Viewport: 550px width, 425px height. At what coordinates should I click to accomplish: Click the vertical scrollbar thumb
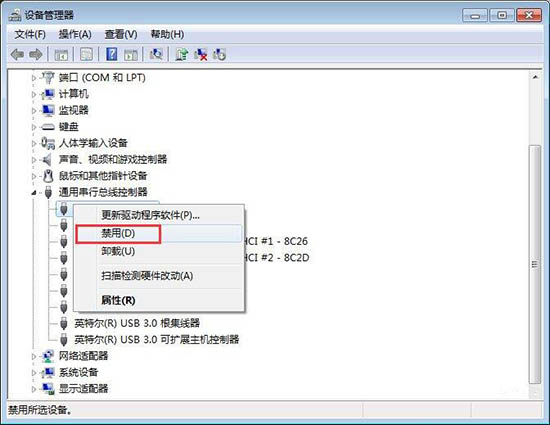(535, 264)
